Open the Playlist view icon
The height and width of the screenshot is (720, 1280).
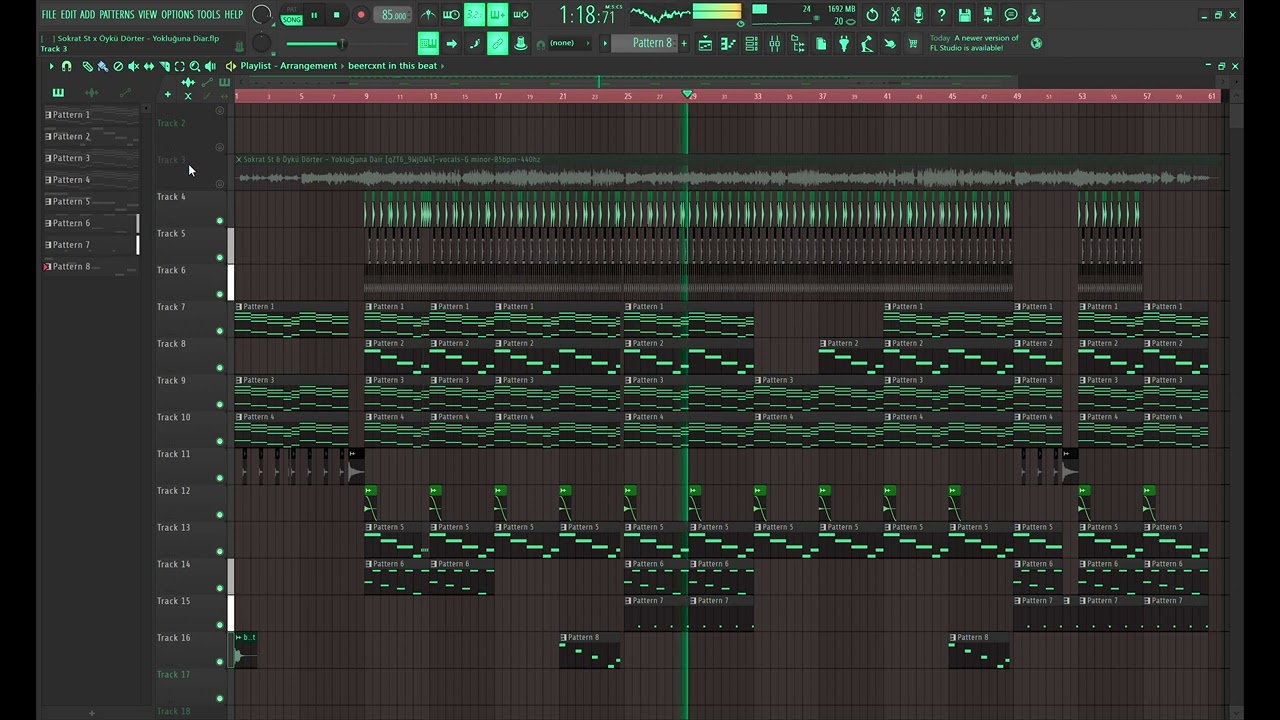[x=706, y=43]
